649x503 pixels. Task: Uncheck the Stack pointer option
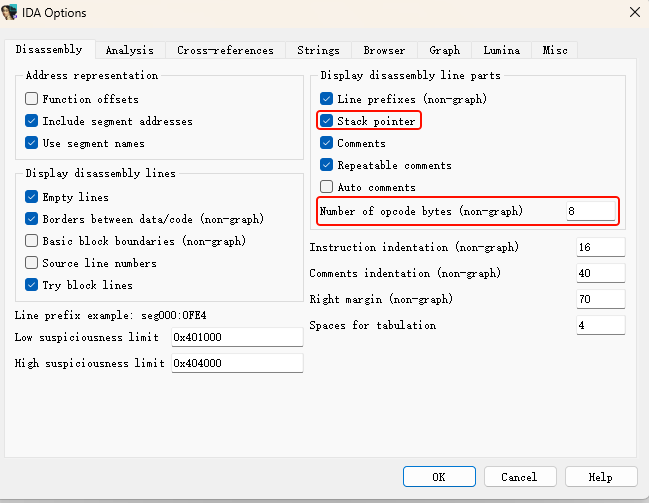point(327,121)
